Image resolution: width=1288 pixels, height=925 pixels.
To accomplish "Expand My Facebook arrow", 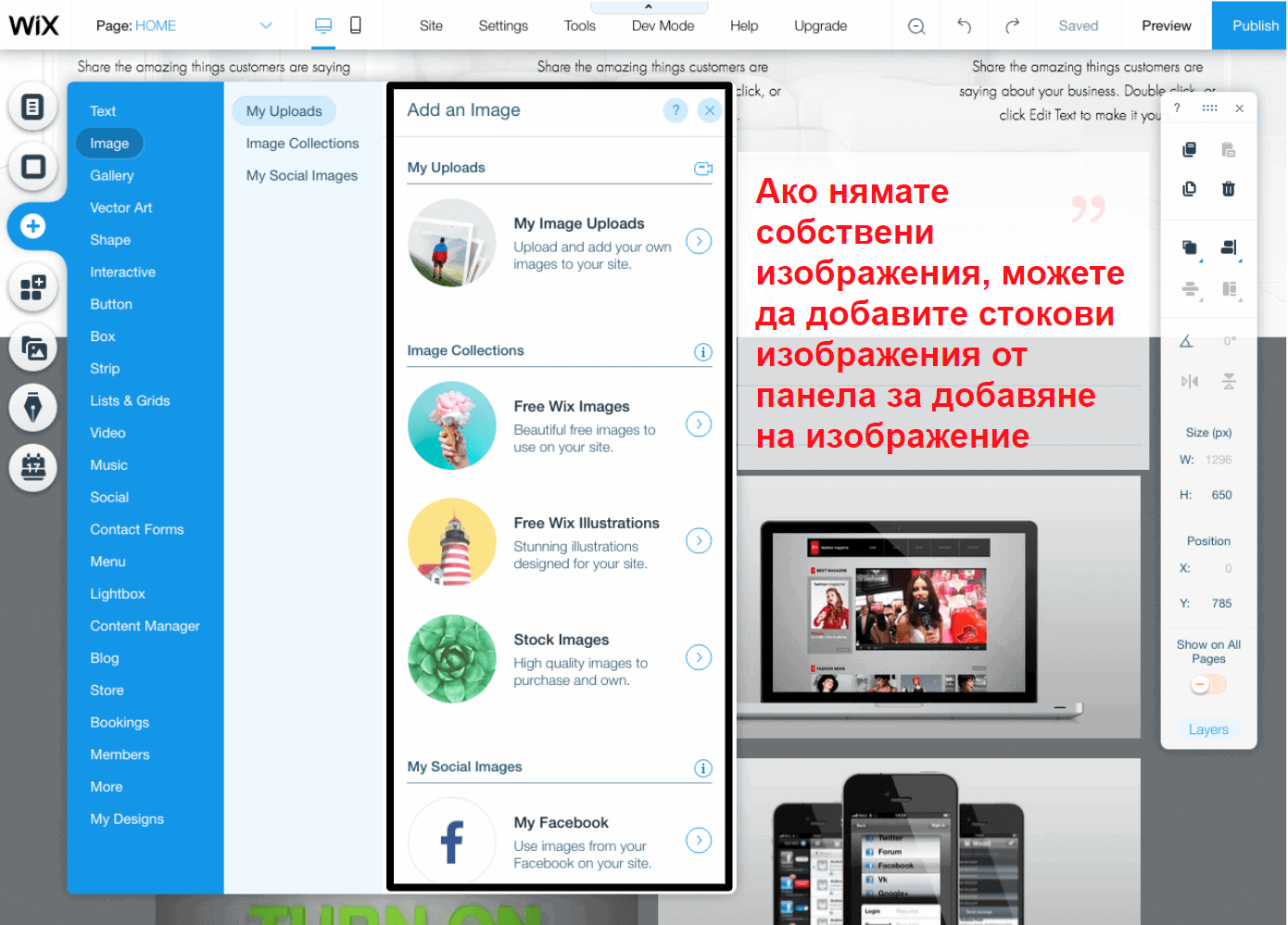I will (x=699, y=840).
